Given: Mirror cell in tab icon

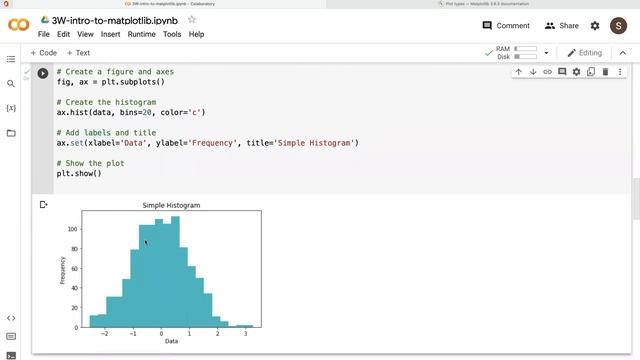Looking at the screenshot, I should click(591, 72).
